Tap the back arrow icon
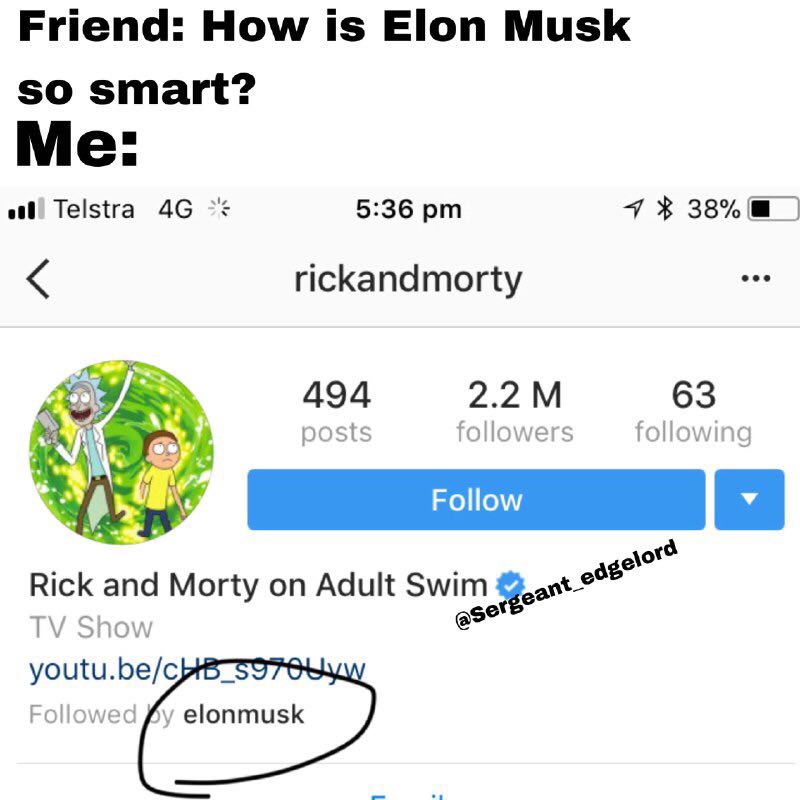Image resolution: width=800 pixels, height=800 pixels. click(x=38, y=279)
